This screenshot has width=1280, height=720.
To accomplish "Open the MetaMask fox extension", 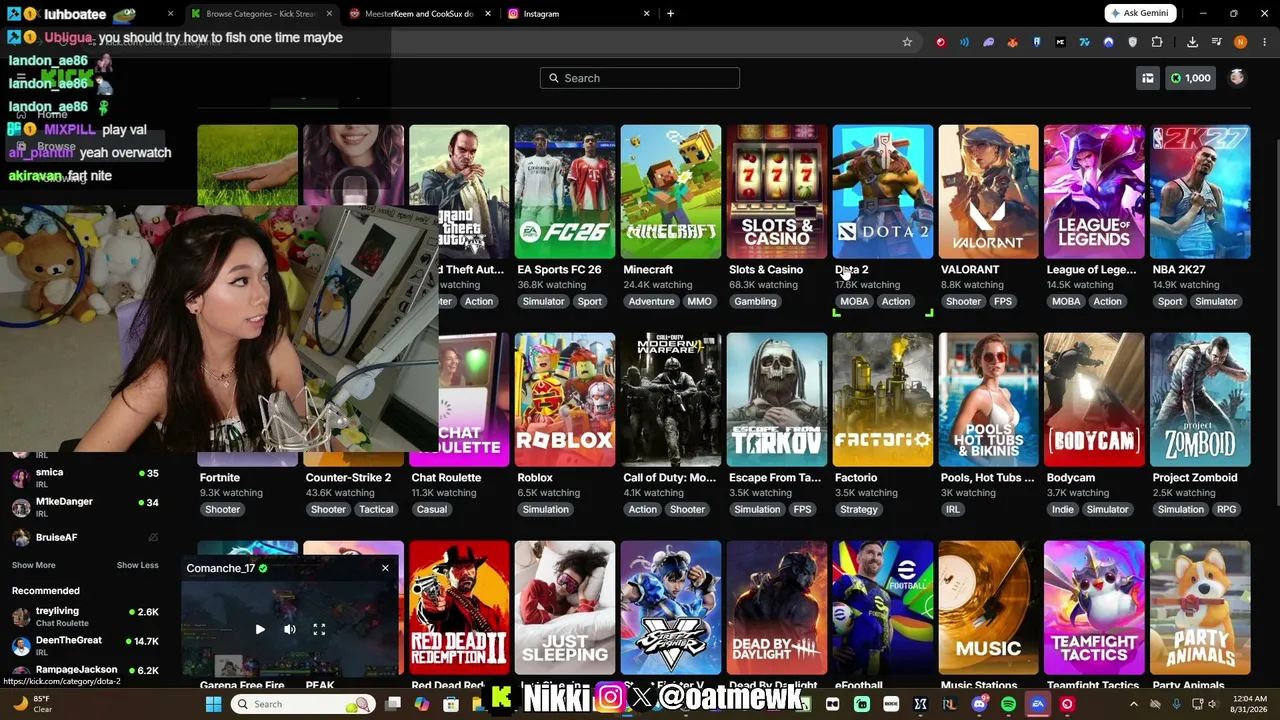I will click(1012, 42).
